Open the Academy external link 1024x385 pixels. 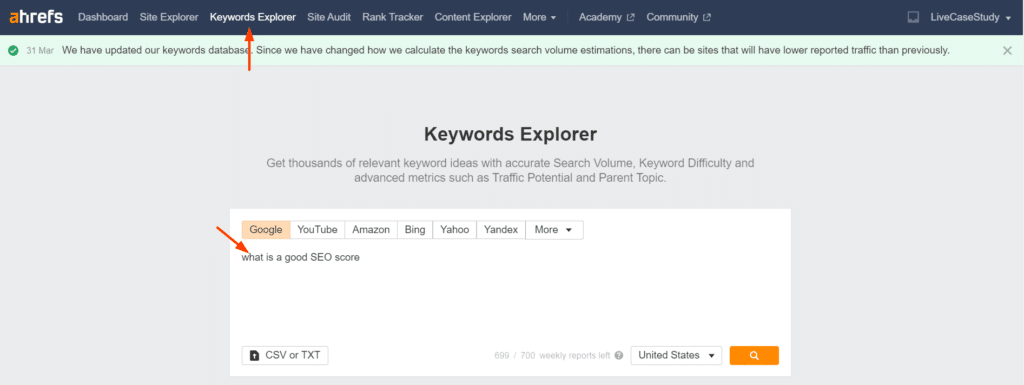coord(606,18)
